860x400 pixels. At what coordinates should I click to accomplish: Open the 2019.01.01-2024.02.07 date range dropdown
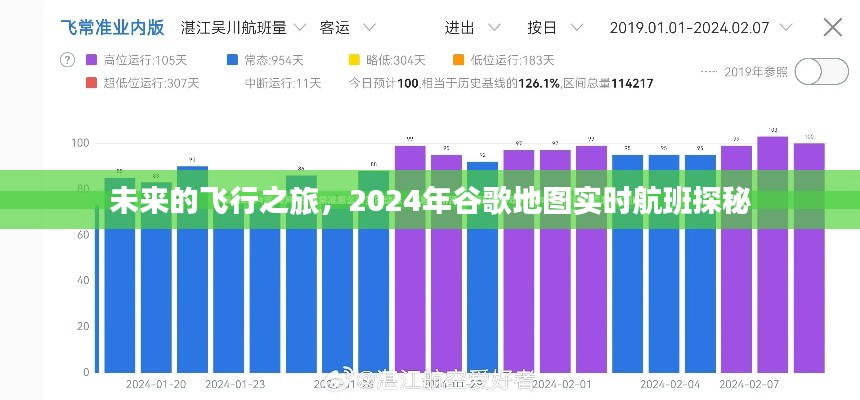(701, 27)
